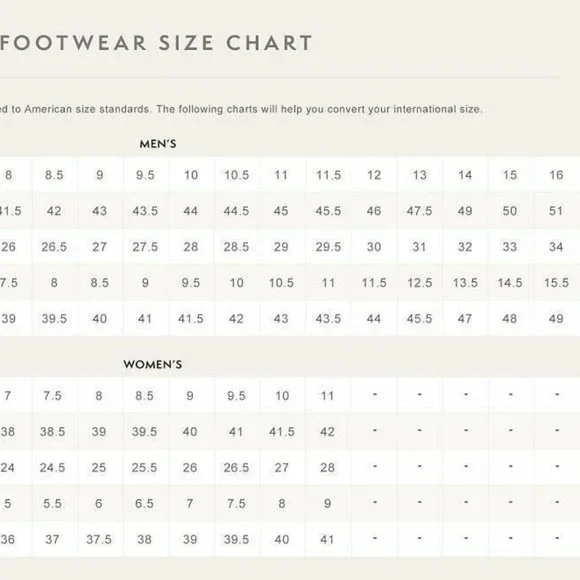Click the 25.5 cell in women's chart
Viewport: 580px width, 580px height.
click(144, 467)
